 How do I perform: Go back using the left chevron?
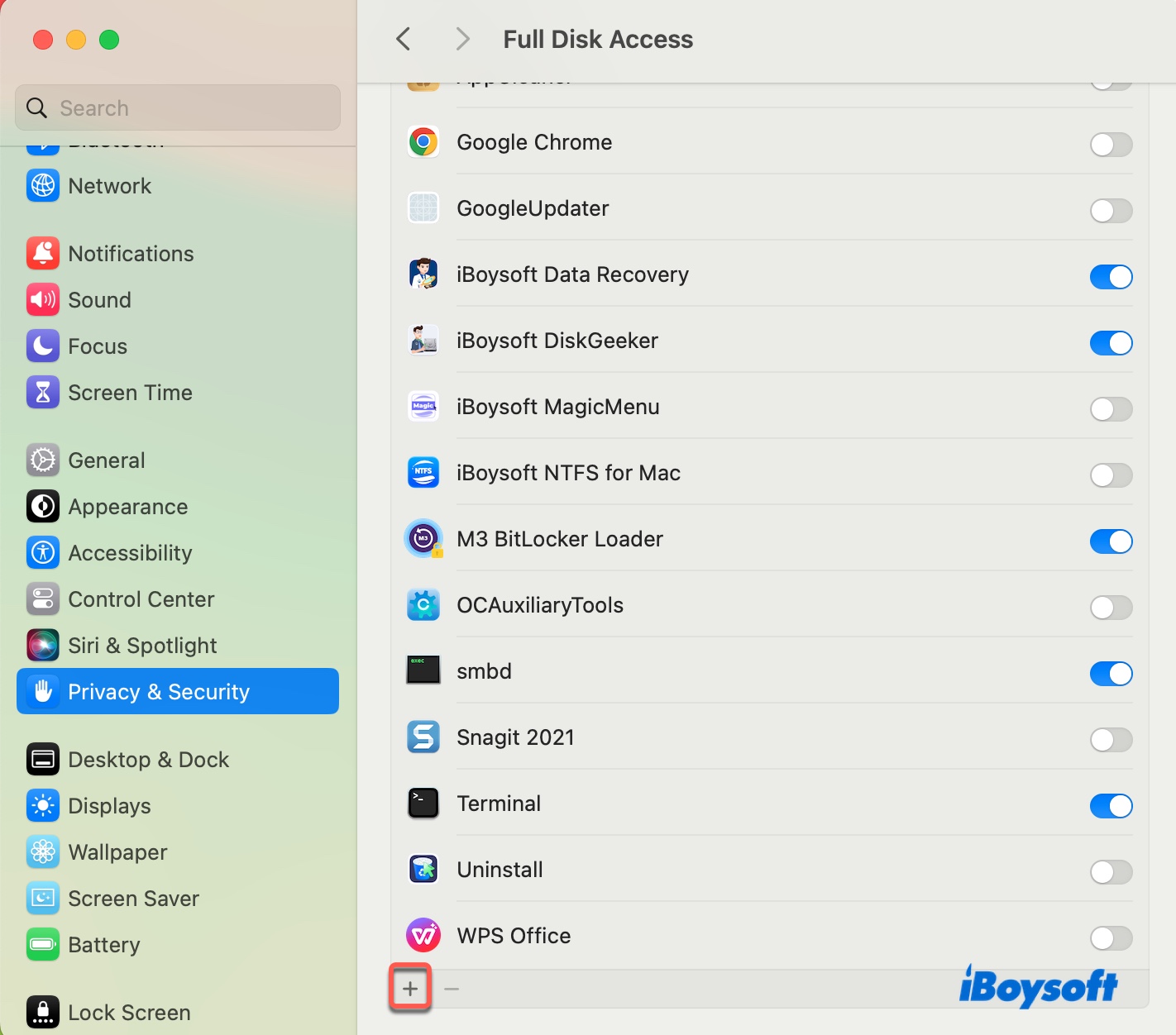[x=404, y=39]
